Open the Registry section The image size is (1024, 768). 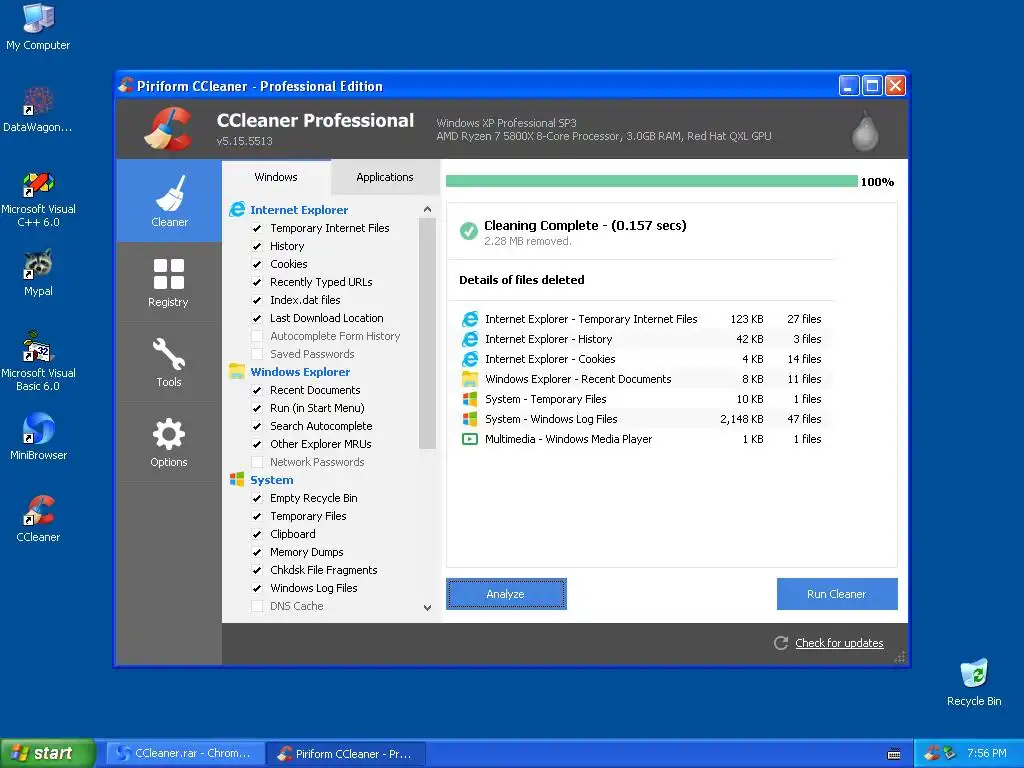click(x=168, y=282)
